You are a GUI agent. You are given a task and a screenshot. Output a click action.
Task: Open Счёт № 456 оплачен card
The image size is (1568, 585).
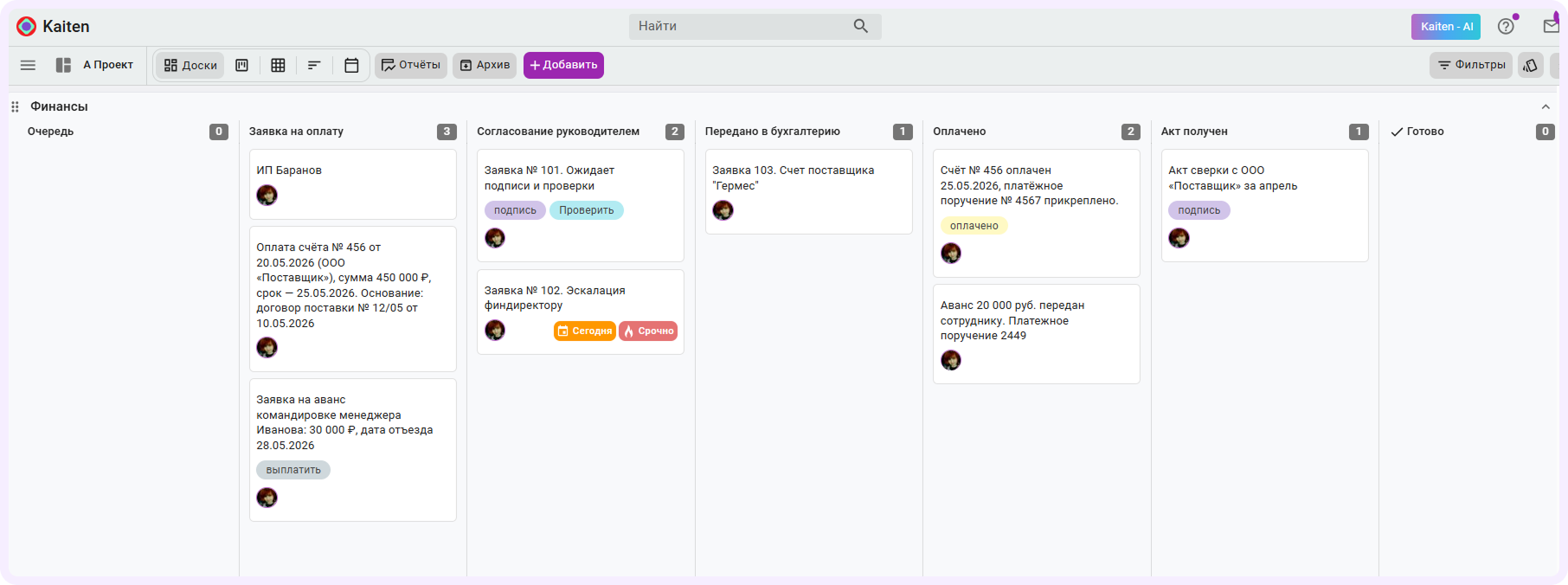click(1037, 214)
